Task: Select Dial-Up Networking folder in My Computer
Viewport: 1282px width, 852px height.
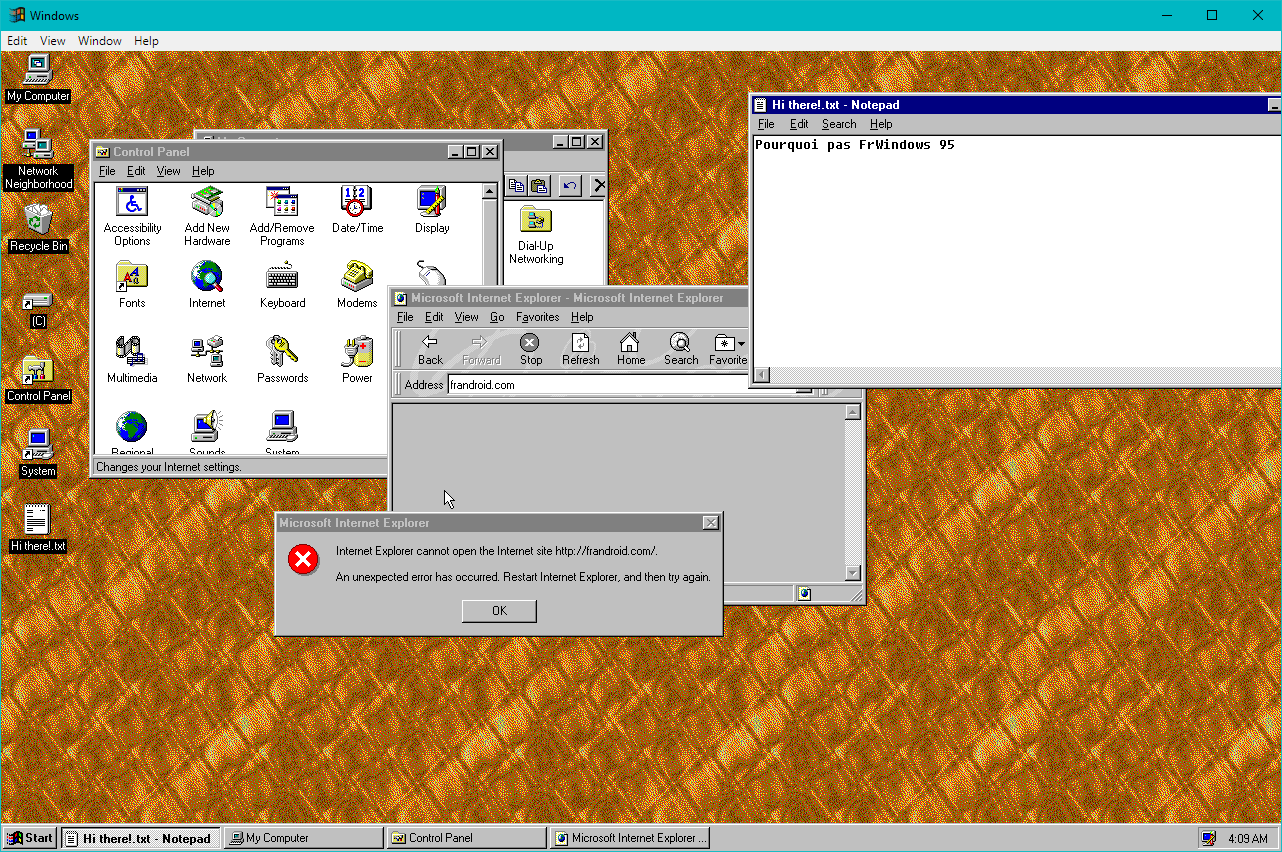Action: pos(536,236)
